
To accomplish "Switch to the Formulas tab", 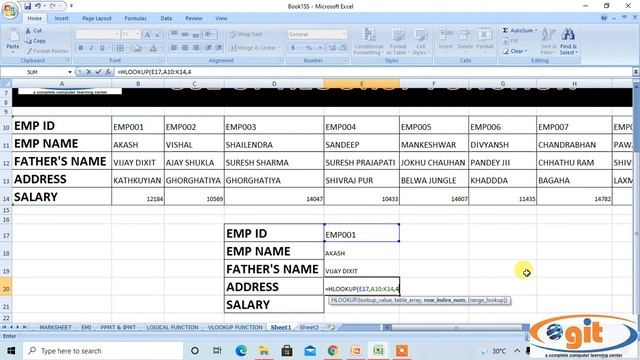I will tap(136, 18).
